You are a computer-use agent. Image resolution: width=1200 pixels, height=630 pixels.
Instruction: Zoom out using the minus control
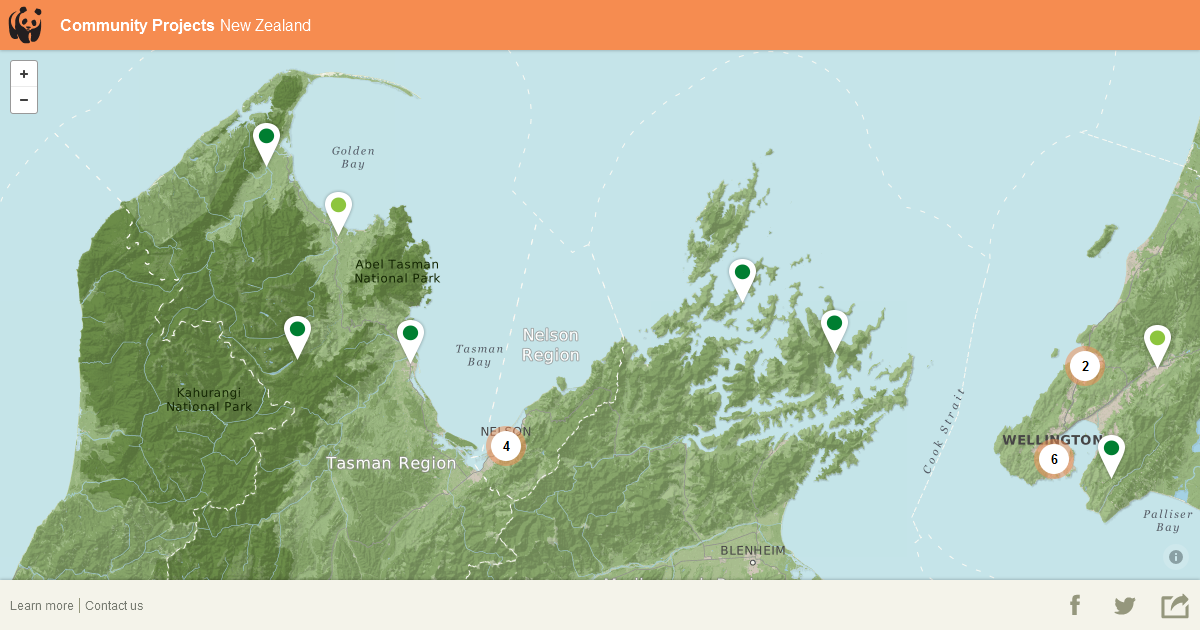pos(23,99)
